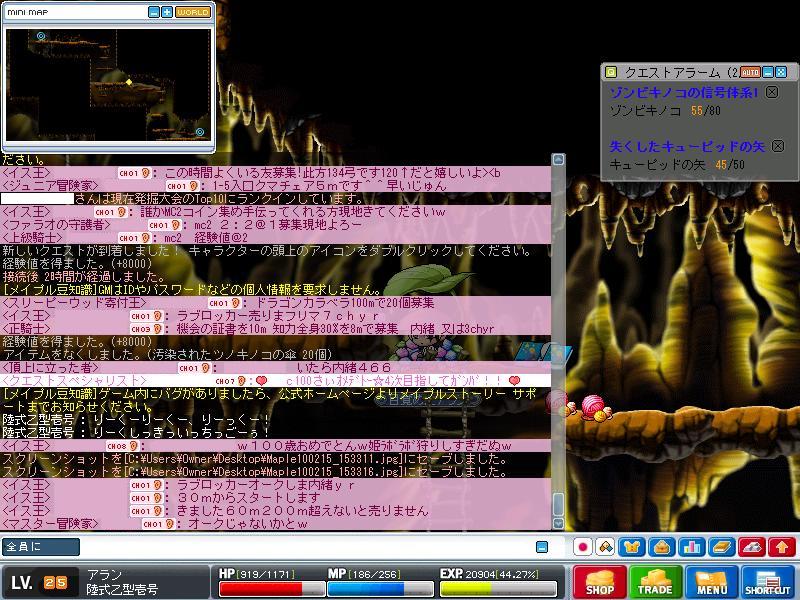The width and height of the screenshot is (800, 600).
Task: Maximize the quest alarm panel
Action: point(781,72)
